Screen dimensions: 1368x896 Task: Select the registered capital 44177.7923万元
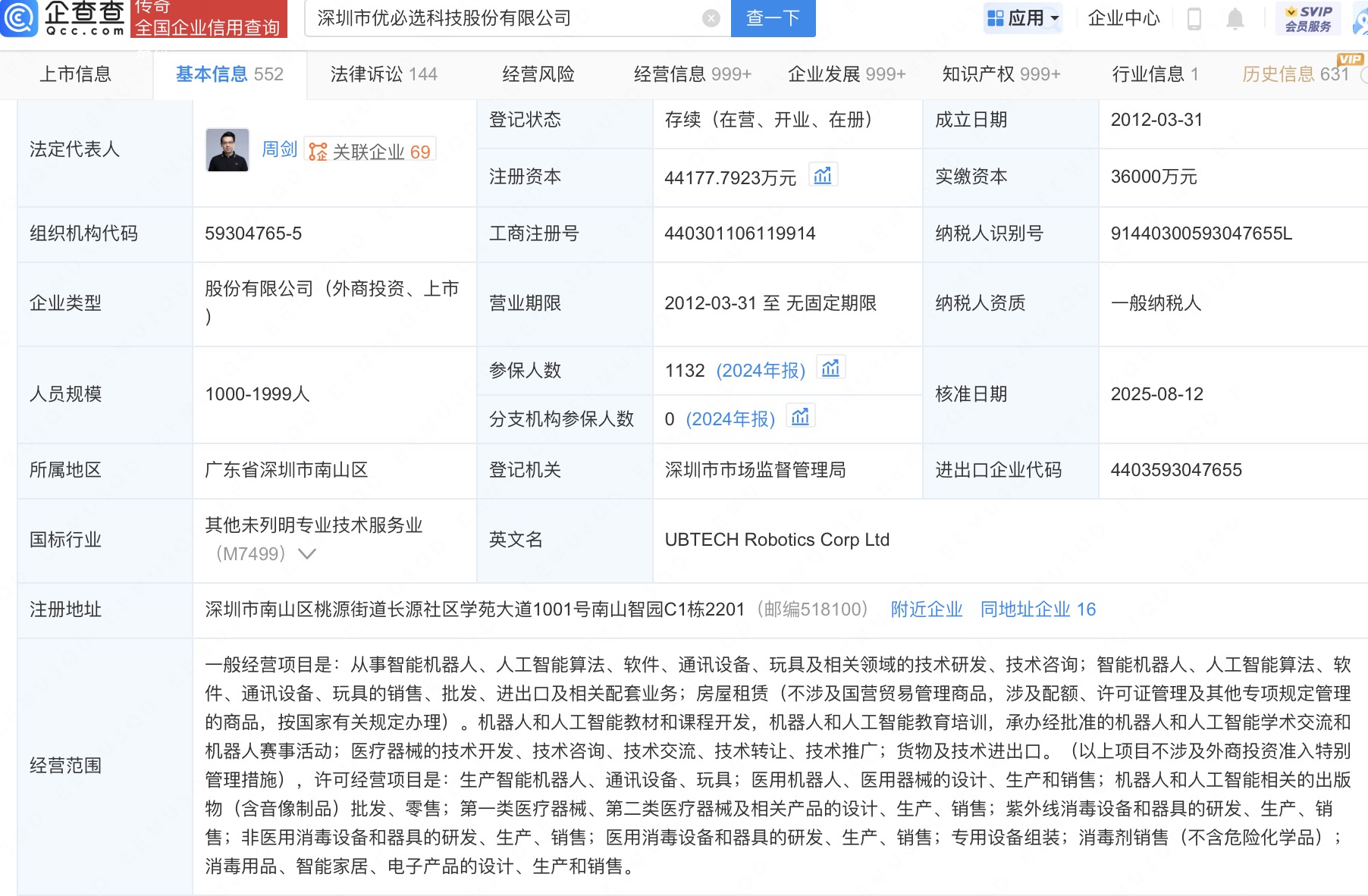[730, 177]
